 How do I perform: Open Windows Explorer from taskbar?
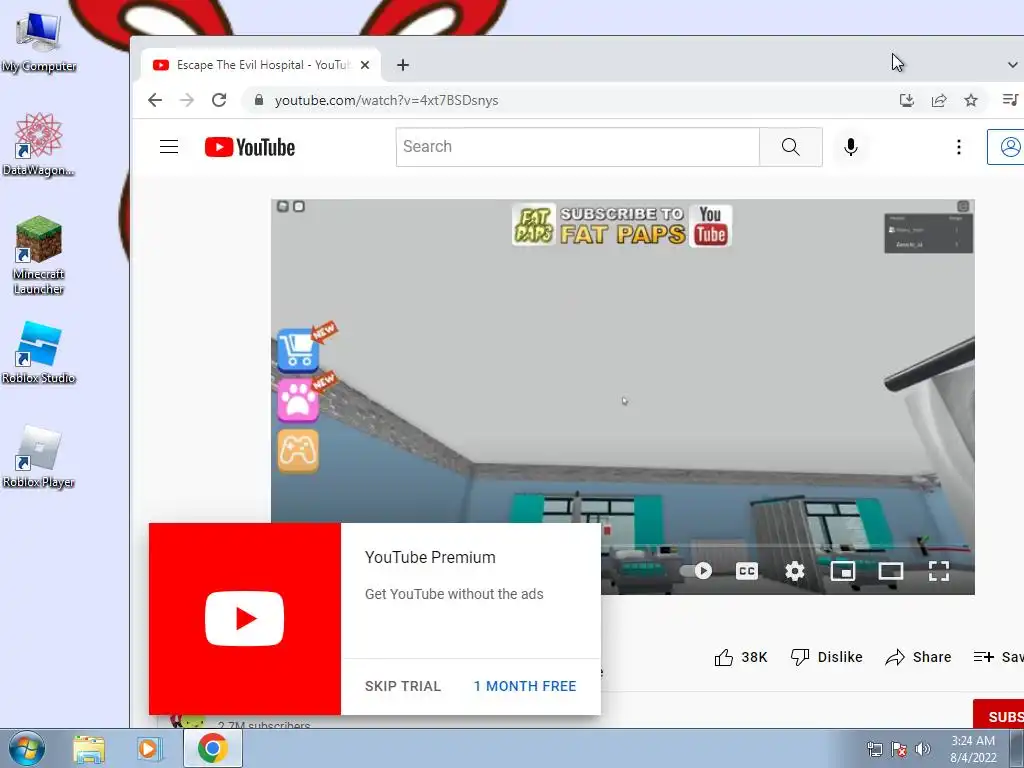point(89,748)
